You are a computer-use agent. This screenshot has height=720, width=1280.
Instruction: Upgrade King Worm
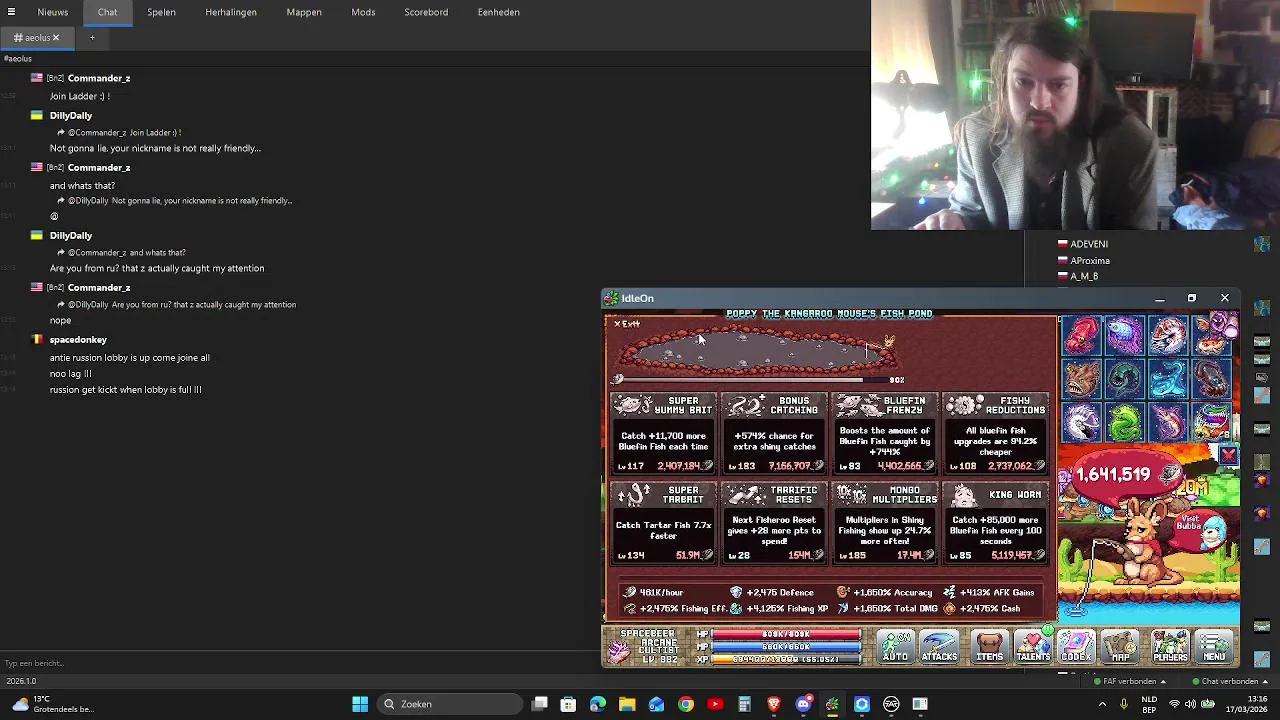(x=996, y=523)
